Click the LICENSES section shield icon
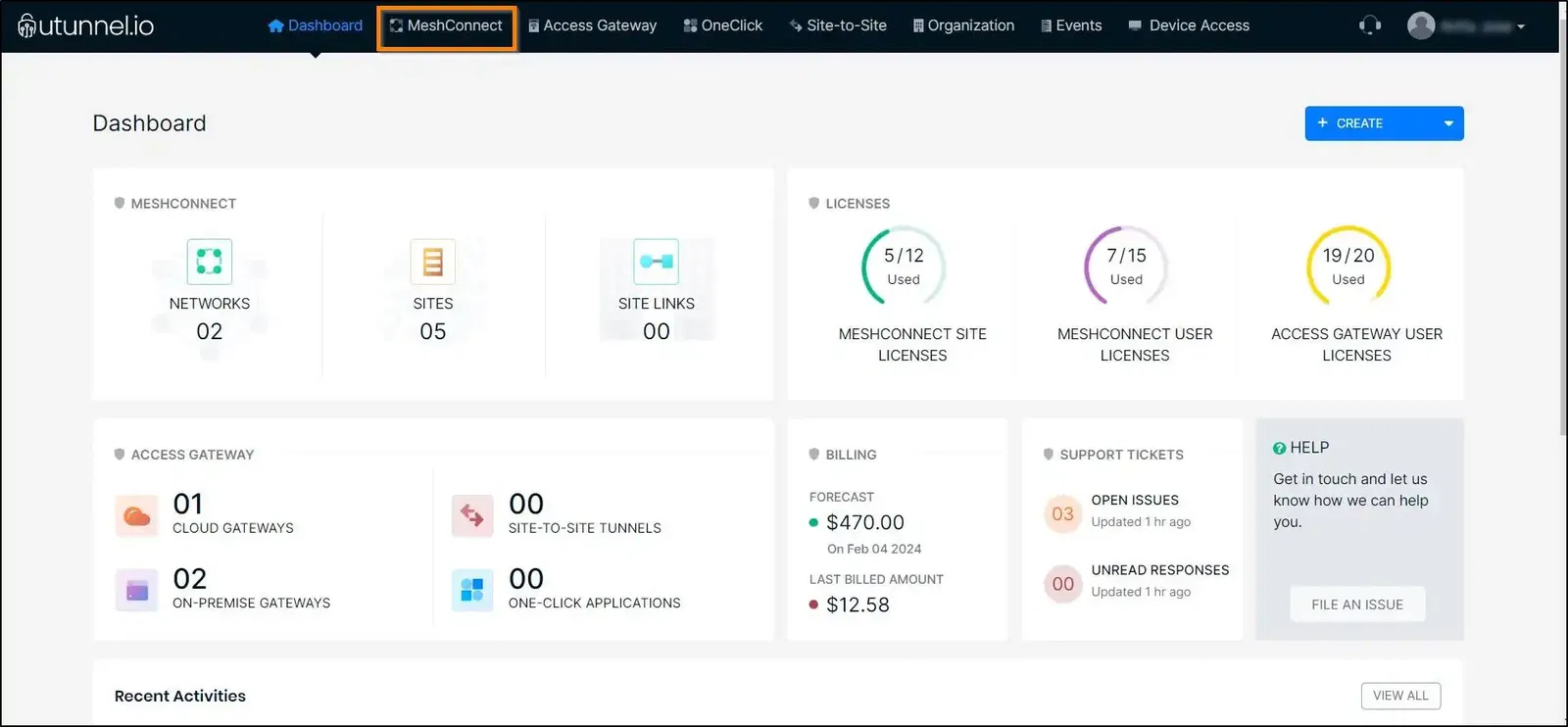Screen dimensions: 1568x727 [x=814, y=203]
